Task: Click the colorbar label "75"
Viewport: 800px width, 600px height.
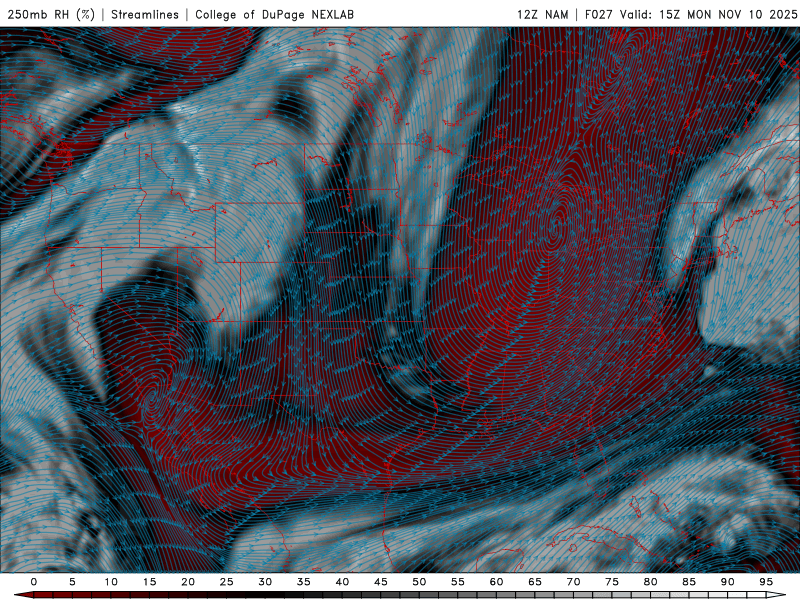Action: click(x=612, y=582)
